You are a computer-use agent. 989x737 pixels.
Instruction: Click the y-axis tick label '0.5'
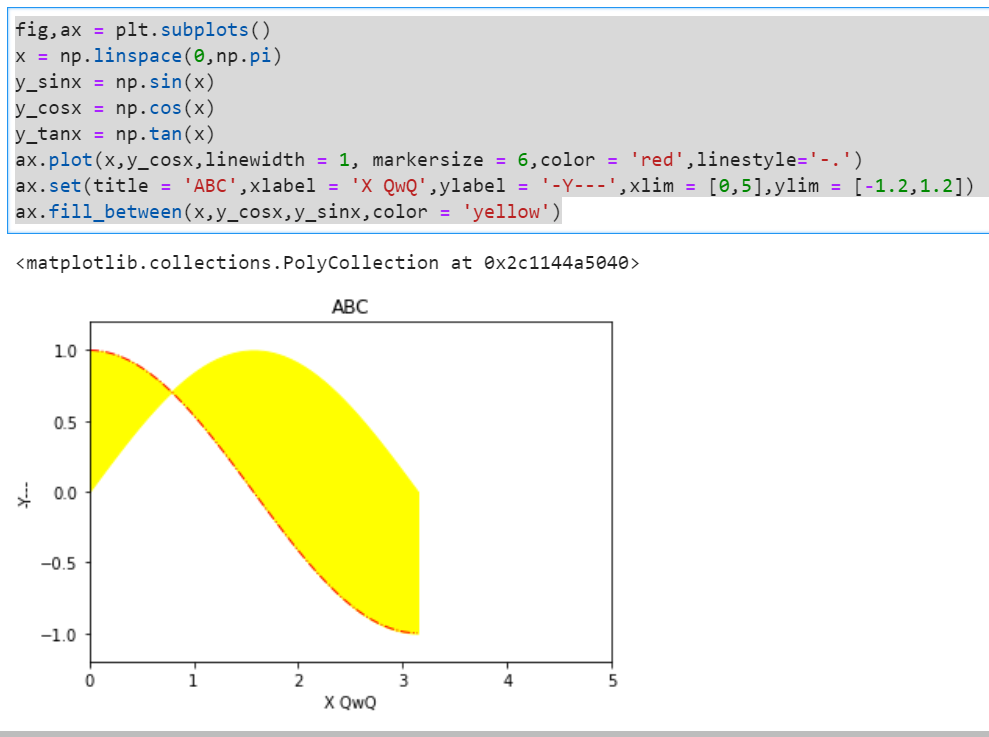coord(66,422)
